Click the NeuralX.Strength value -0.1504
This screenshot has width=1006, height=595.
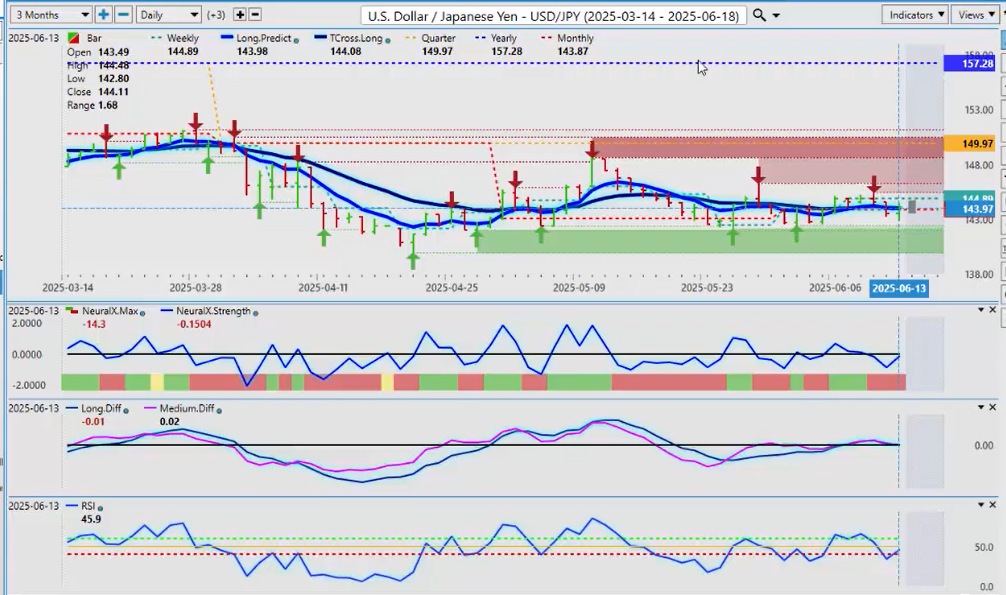[194, 324]
